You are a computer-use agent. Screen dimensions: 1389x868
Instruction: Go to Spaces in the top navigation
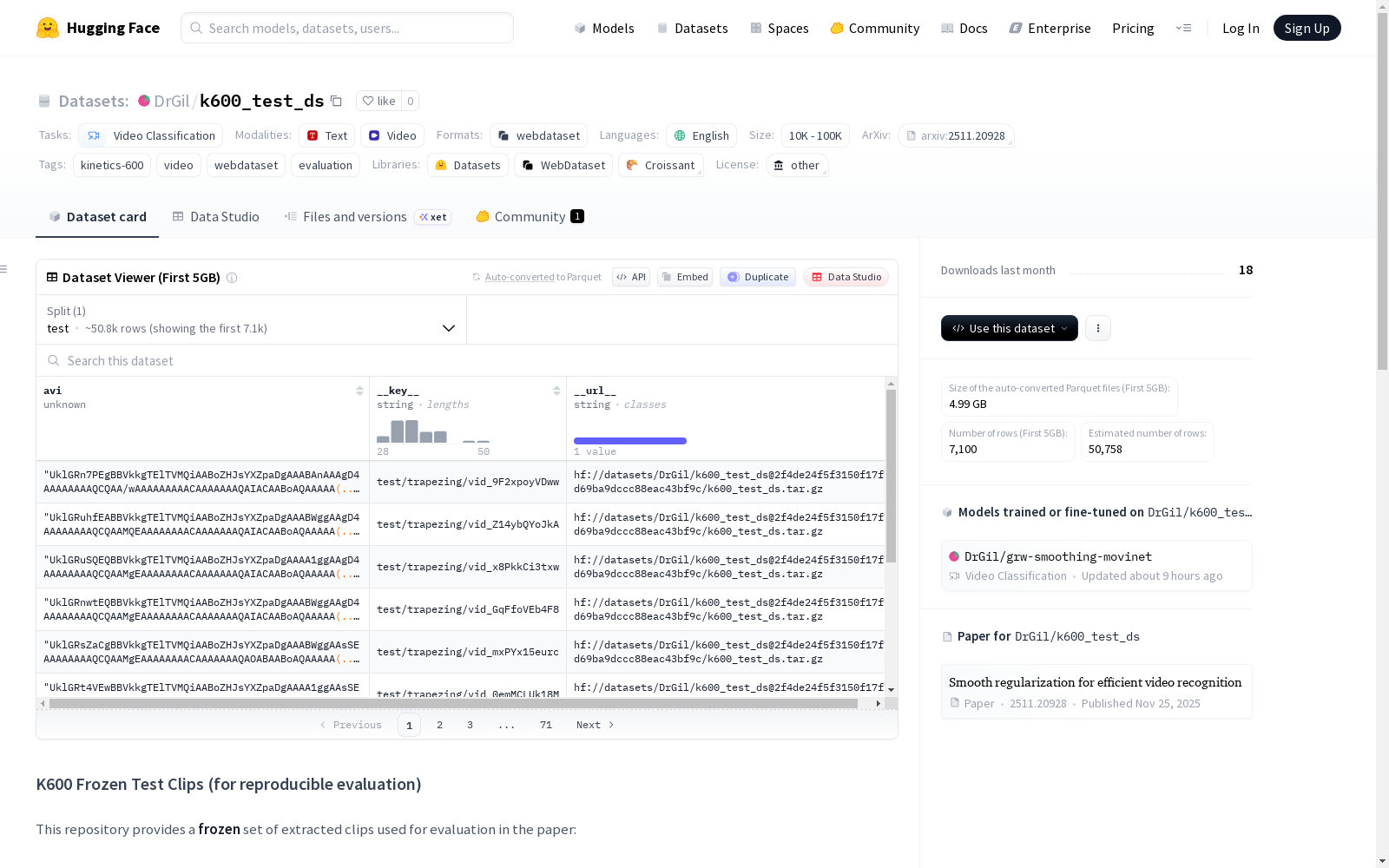780,28
